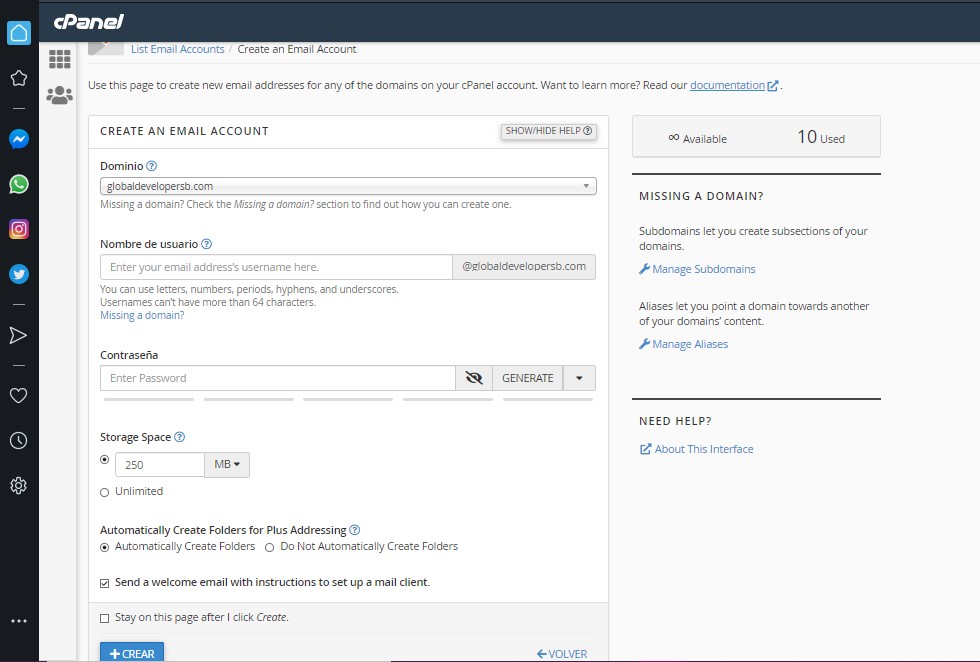
Task: Open Twitter from the sidebar
Action: (x=18, y=273)
